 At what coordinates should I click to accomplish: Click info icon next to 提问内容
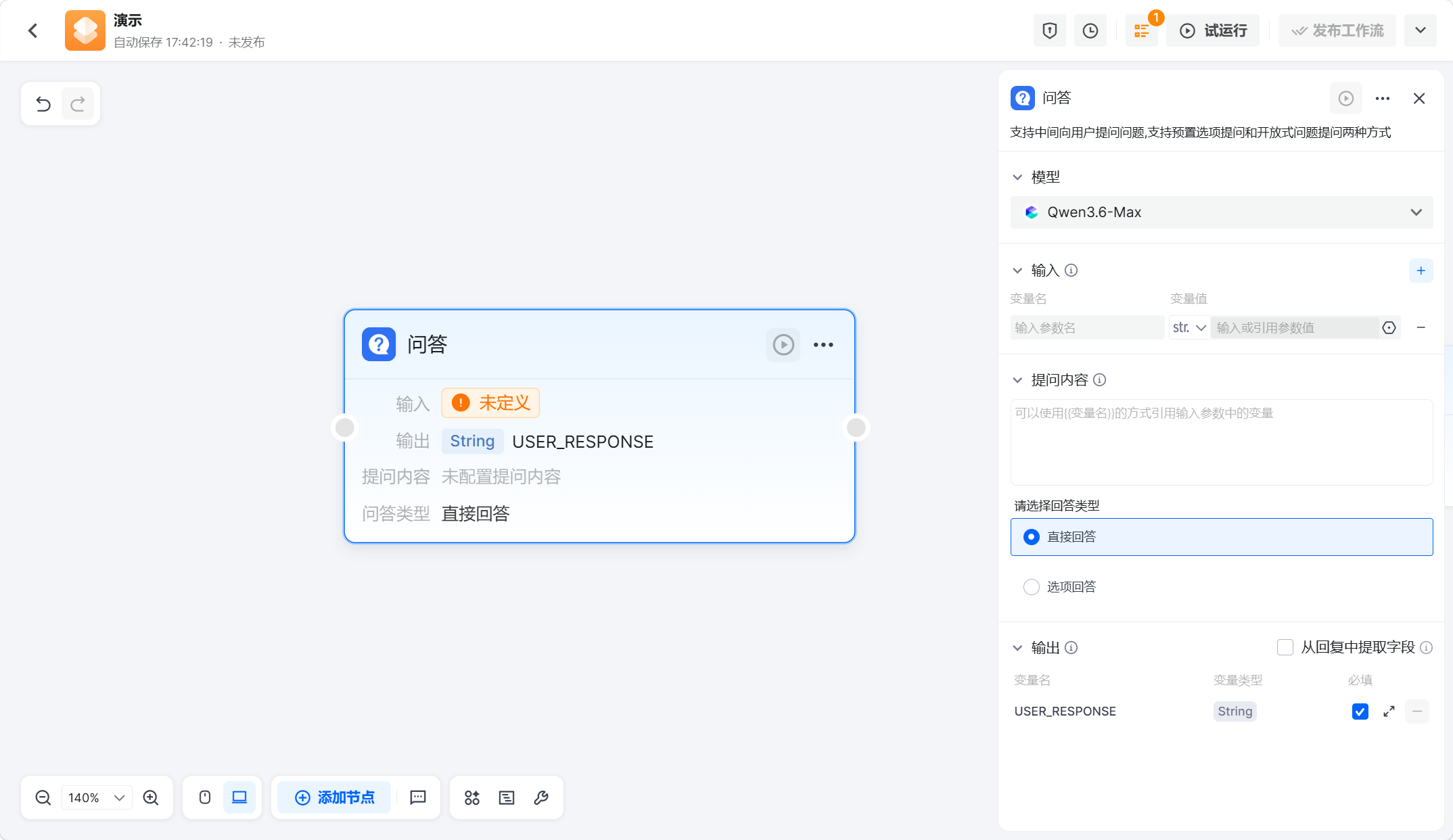pyautogui.click(x=1100, y=380)
